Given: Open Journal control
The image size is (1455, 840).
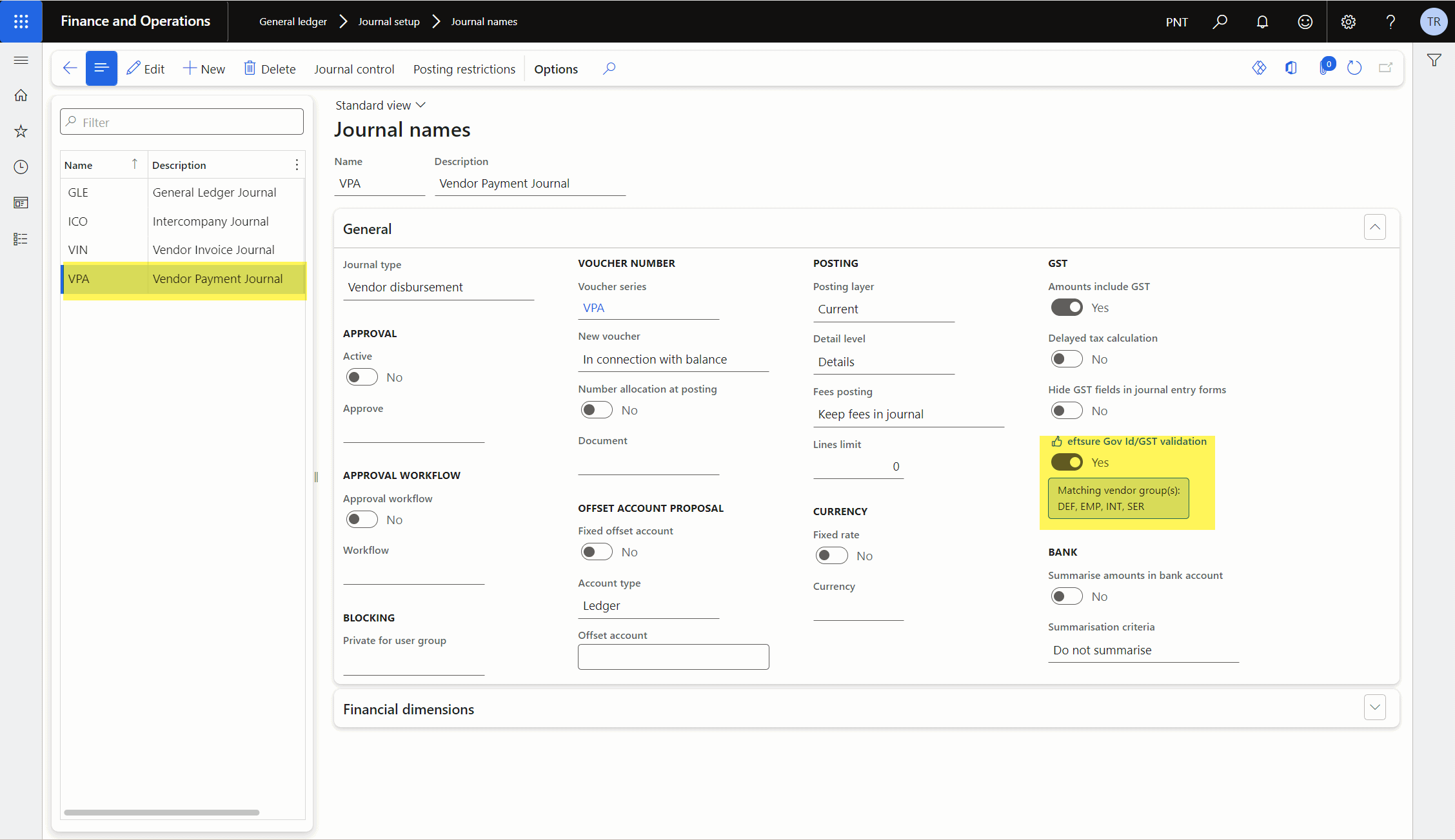Looking at the screenshot, I should point(354,69).
